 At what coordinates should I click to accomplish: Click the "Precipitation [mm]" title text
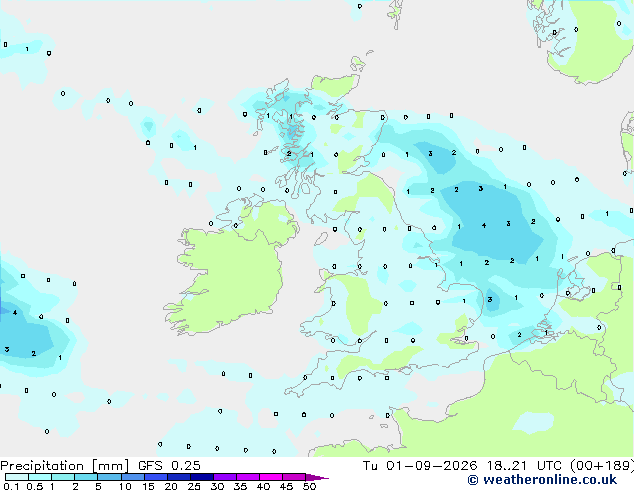65,466
